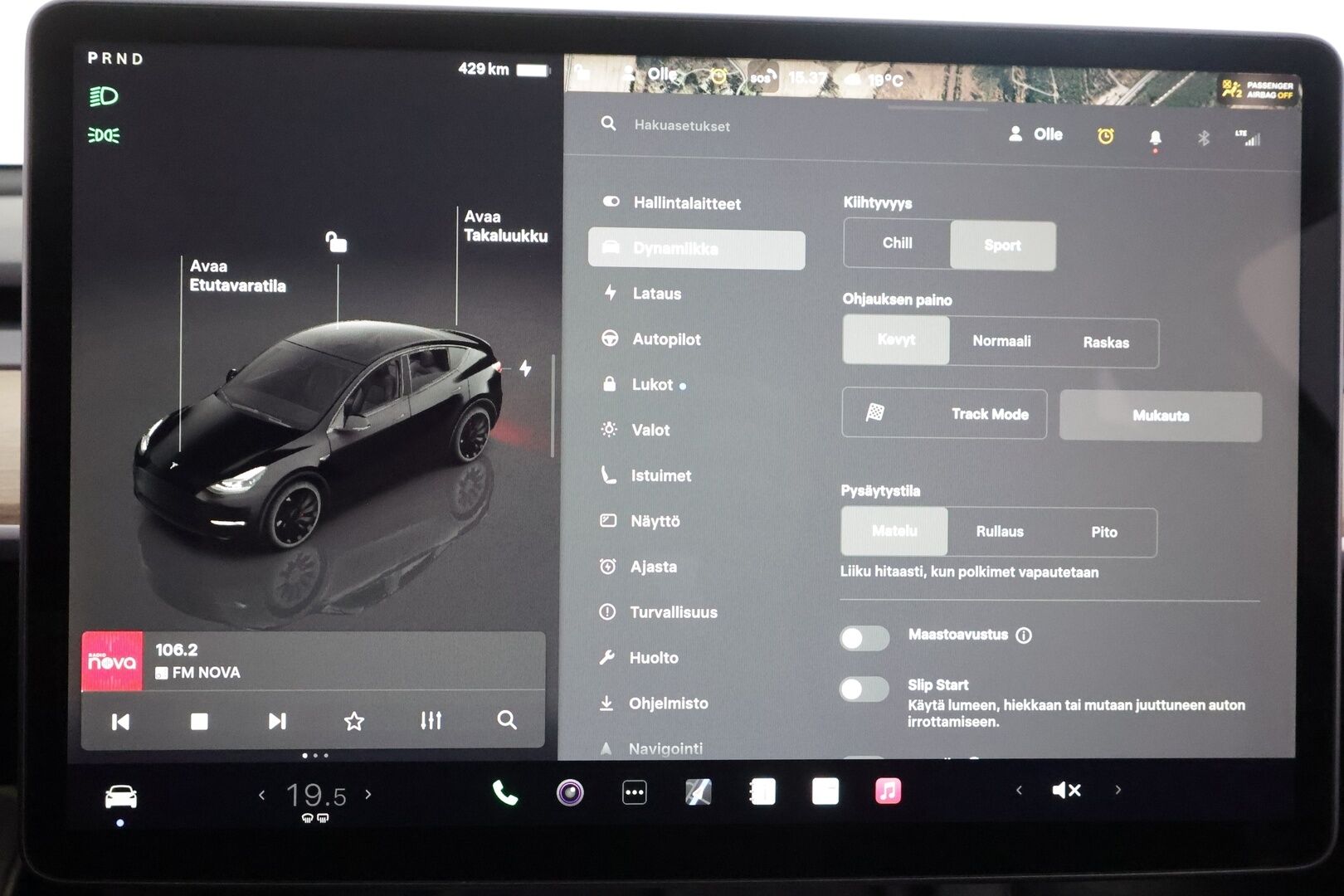
Task: Open the all apps three-dot launcher
Action: (634, 792)
